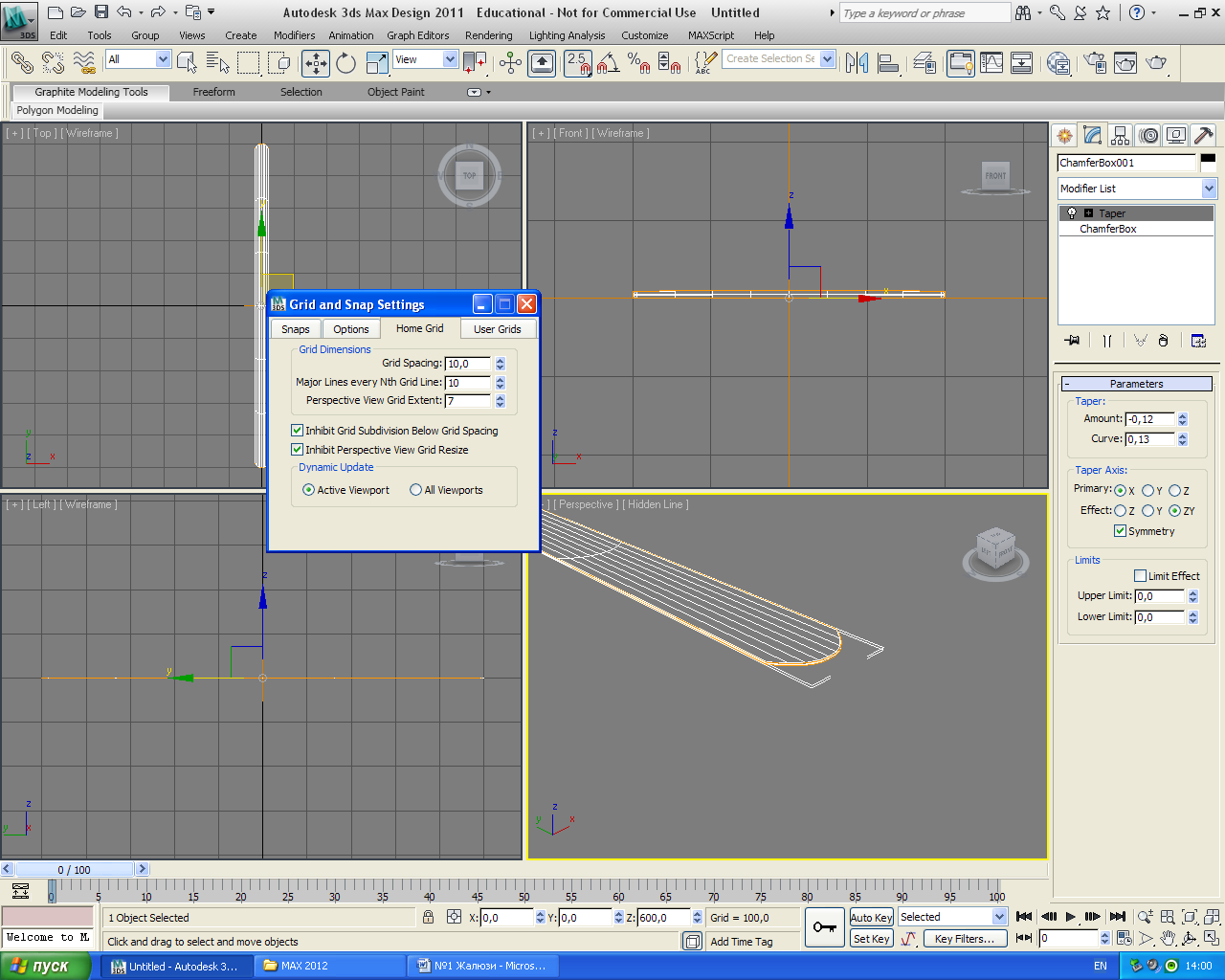The height and width of the screenshot is (980, 1225).
Task: Click the Auto Key button
Action: 871,917
